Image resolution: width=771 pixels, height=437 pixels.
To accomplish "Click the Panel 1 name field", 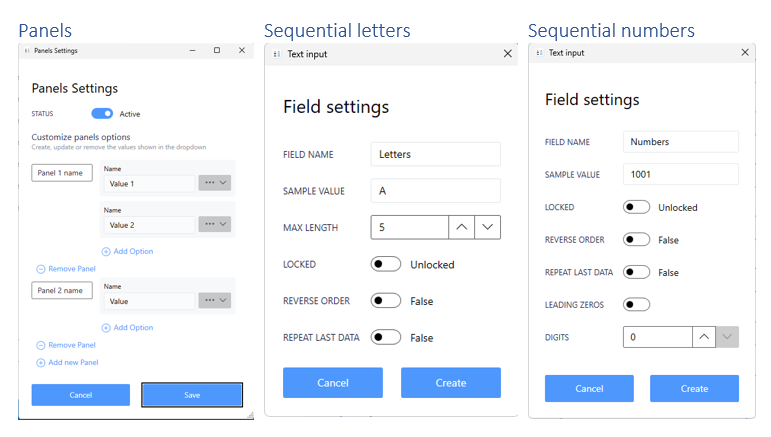I will click(x=62, y=173).
